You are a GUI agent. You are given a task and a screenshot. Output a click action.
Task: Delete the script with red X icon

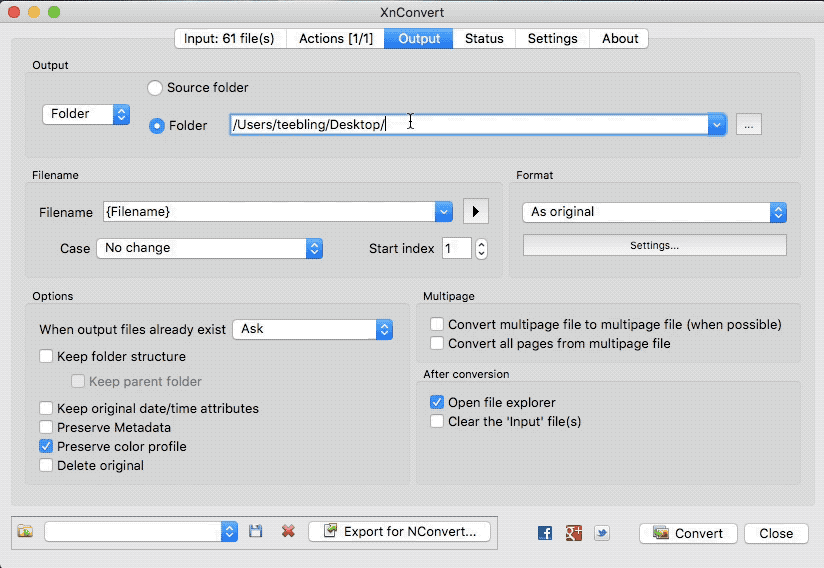click(x=288, y=531)
